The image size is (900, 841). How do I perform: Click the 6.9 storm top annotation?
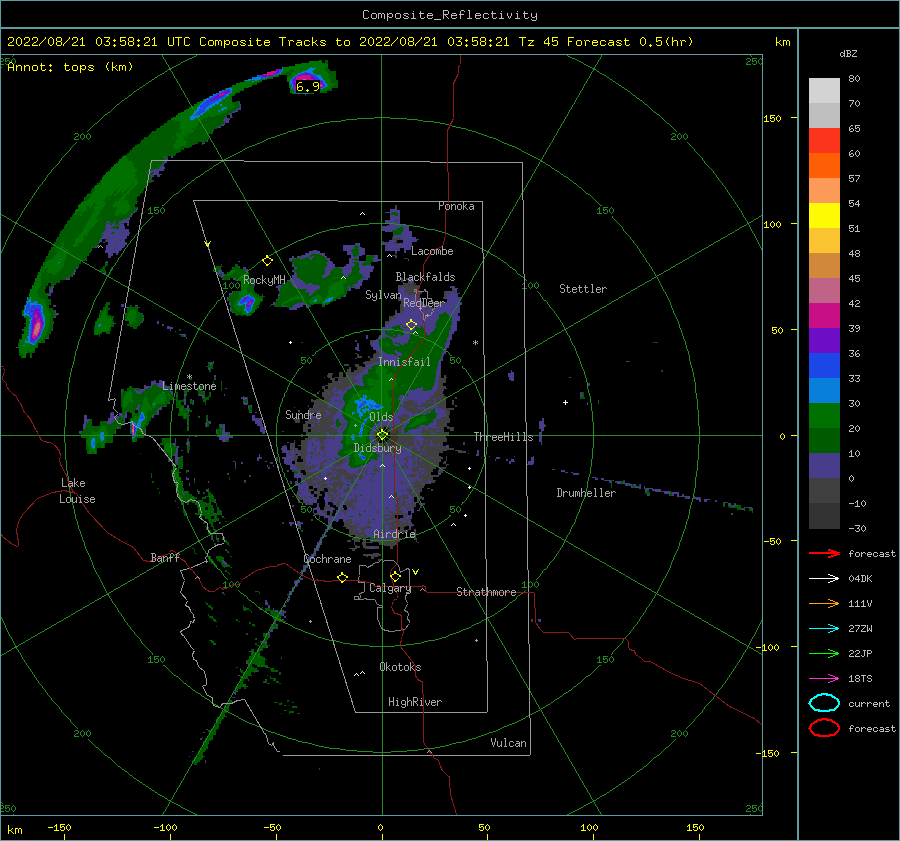coord(308,87)
